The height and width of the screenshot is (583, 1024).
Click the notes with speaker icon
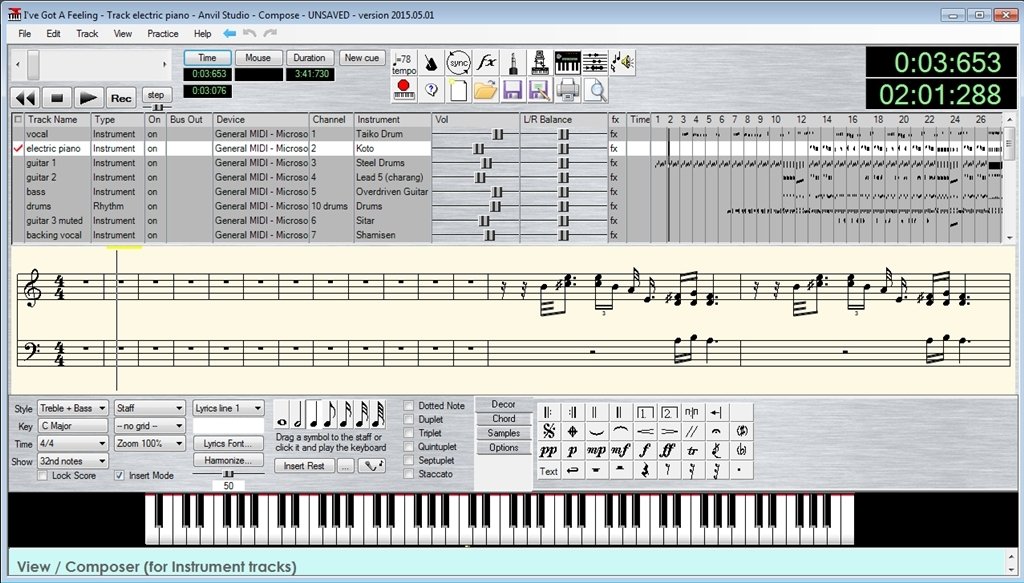coord(622,63)
